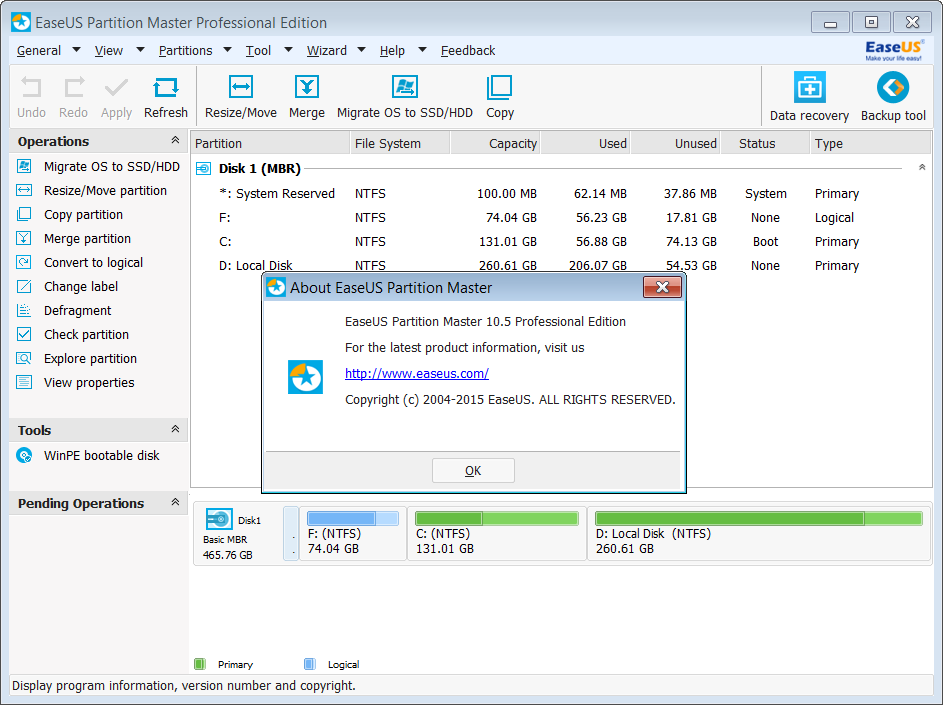Click the WinPE bootable disk icon
Screen dimensions: 943x705
(x=24, y=455)
